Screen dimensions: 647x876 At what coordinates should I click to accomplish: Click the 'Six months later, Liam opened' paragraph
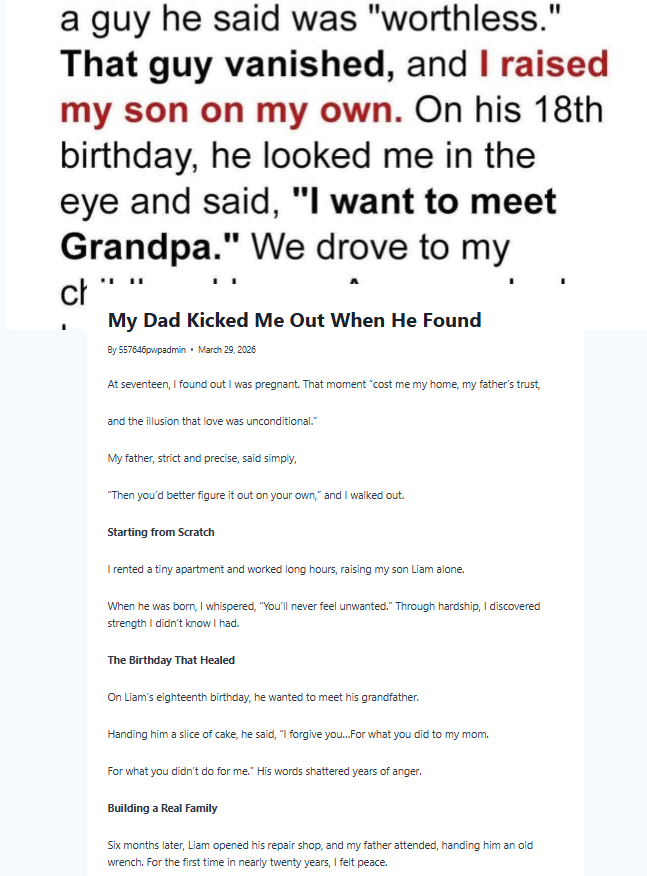320,851
